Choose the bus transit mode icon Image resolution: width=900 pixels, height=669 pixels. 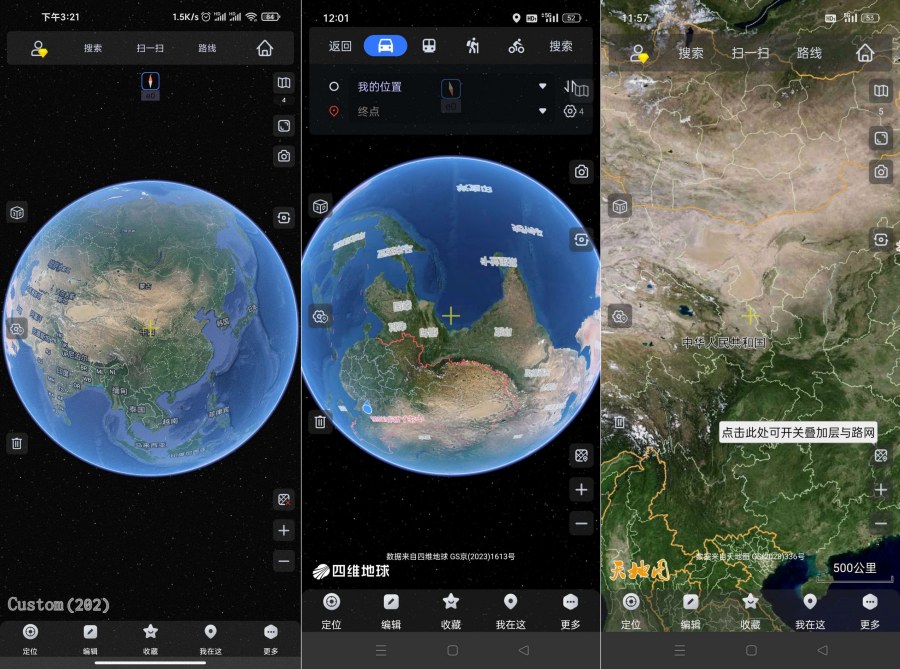pyautogui.click(x=428, y=46)
